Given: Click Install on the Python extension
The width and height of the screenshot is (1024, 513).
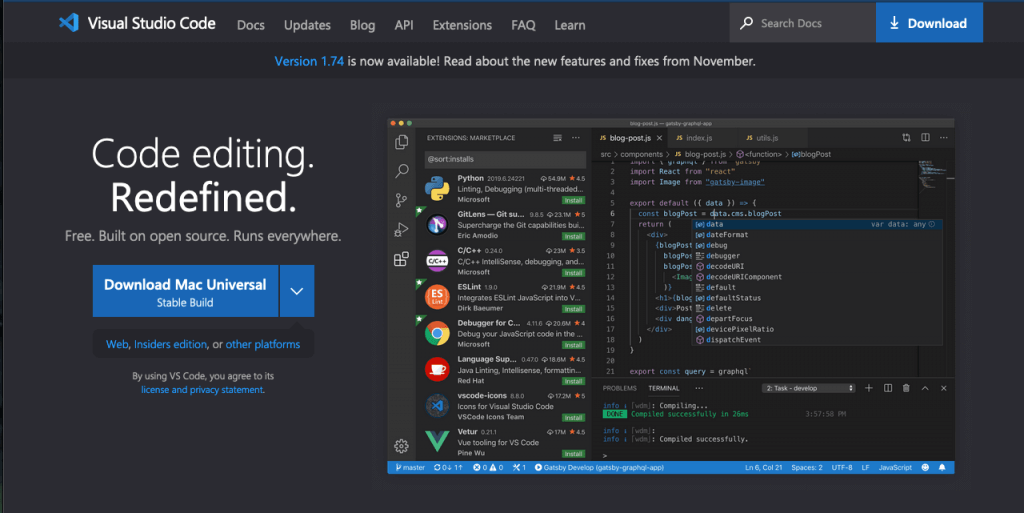Looking at the screenshot, I should tap(573, 200).
